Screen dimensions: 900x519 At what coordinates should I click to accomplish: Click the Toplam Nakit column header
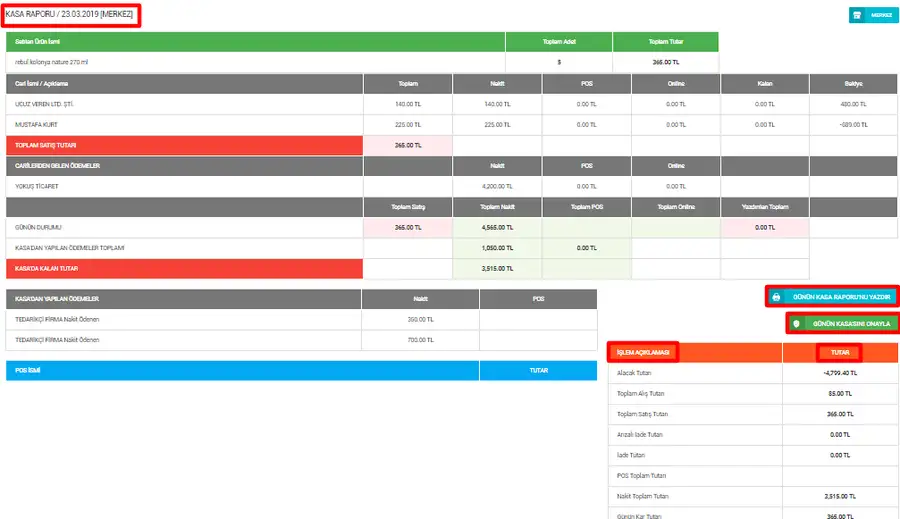[497, 207]
